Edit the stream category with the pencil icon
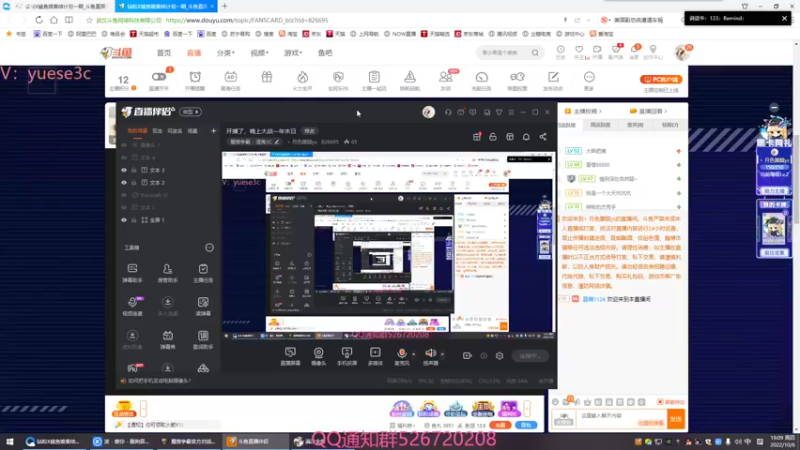 (277, 142)
